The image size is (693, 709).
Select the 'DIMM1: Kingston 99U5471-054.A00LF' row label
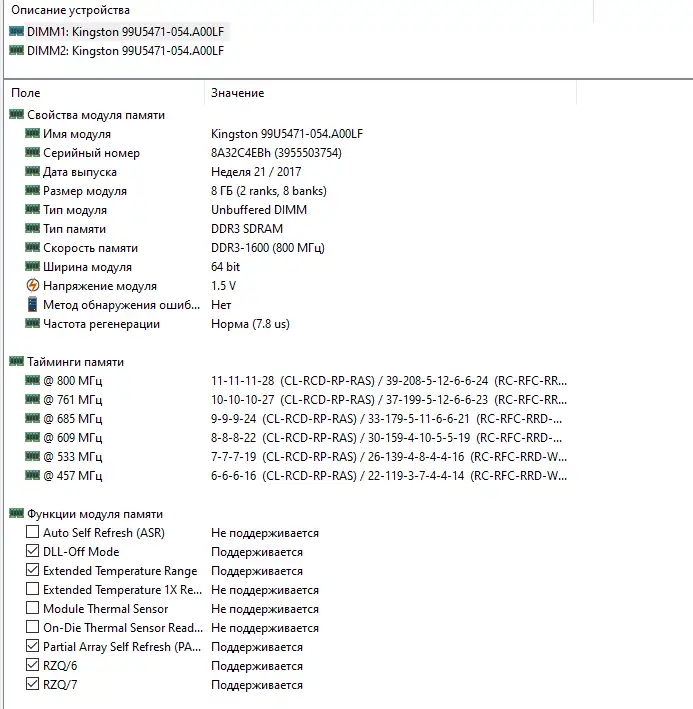[x=125, y=32]
